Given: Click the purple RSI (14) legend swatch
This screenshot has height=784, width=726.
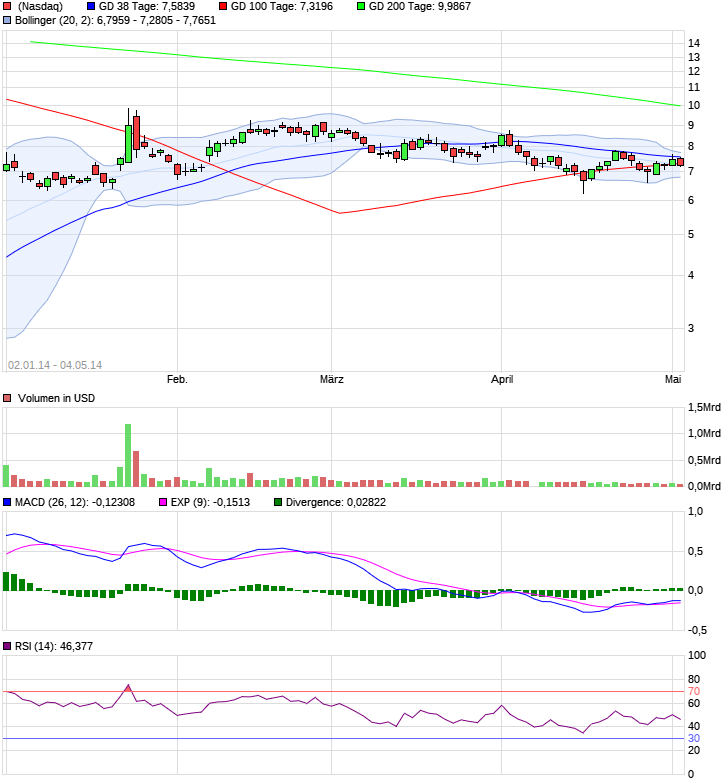Looking at the screenshot, I should (x=7, y=646).
